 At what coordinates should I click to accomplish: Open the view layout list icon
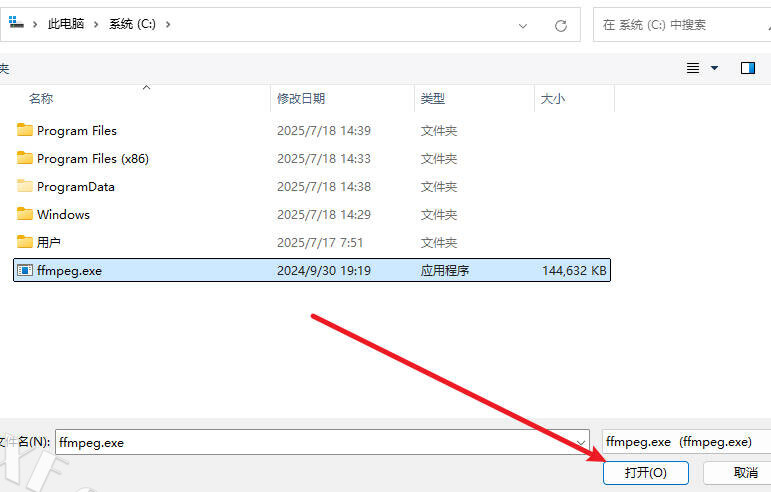coord(693,68)
